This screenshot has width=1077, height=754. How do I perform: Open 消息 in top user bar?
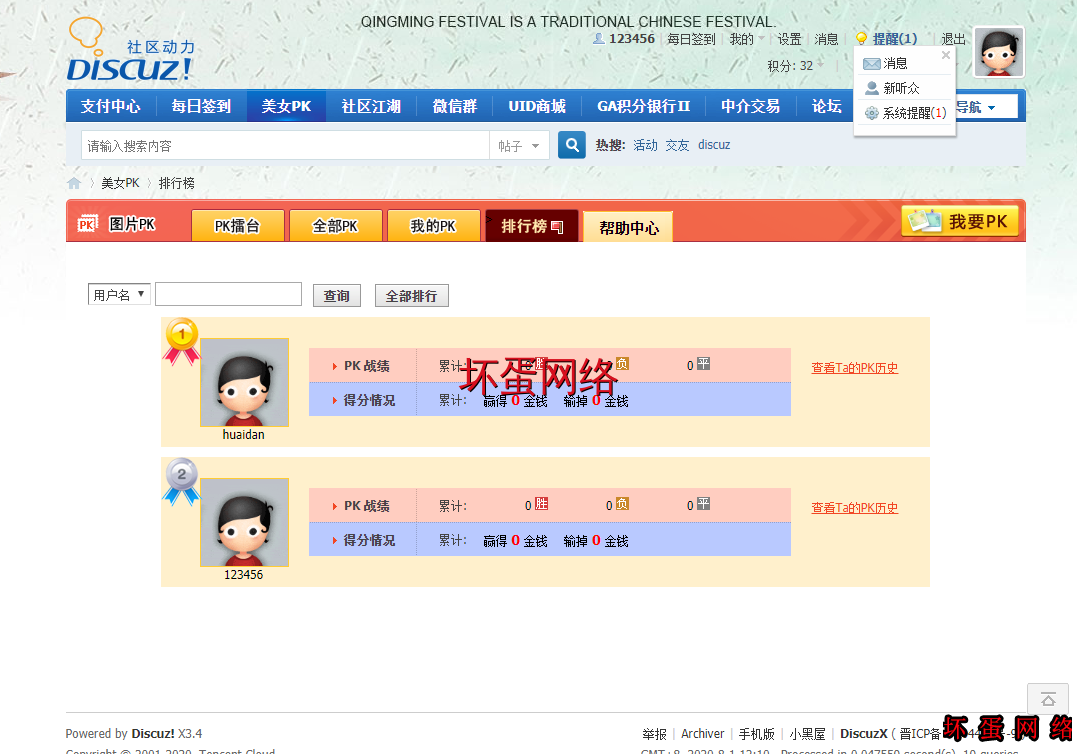click(826, 39)
